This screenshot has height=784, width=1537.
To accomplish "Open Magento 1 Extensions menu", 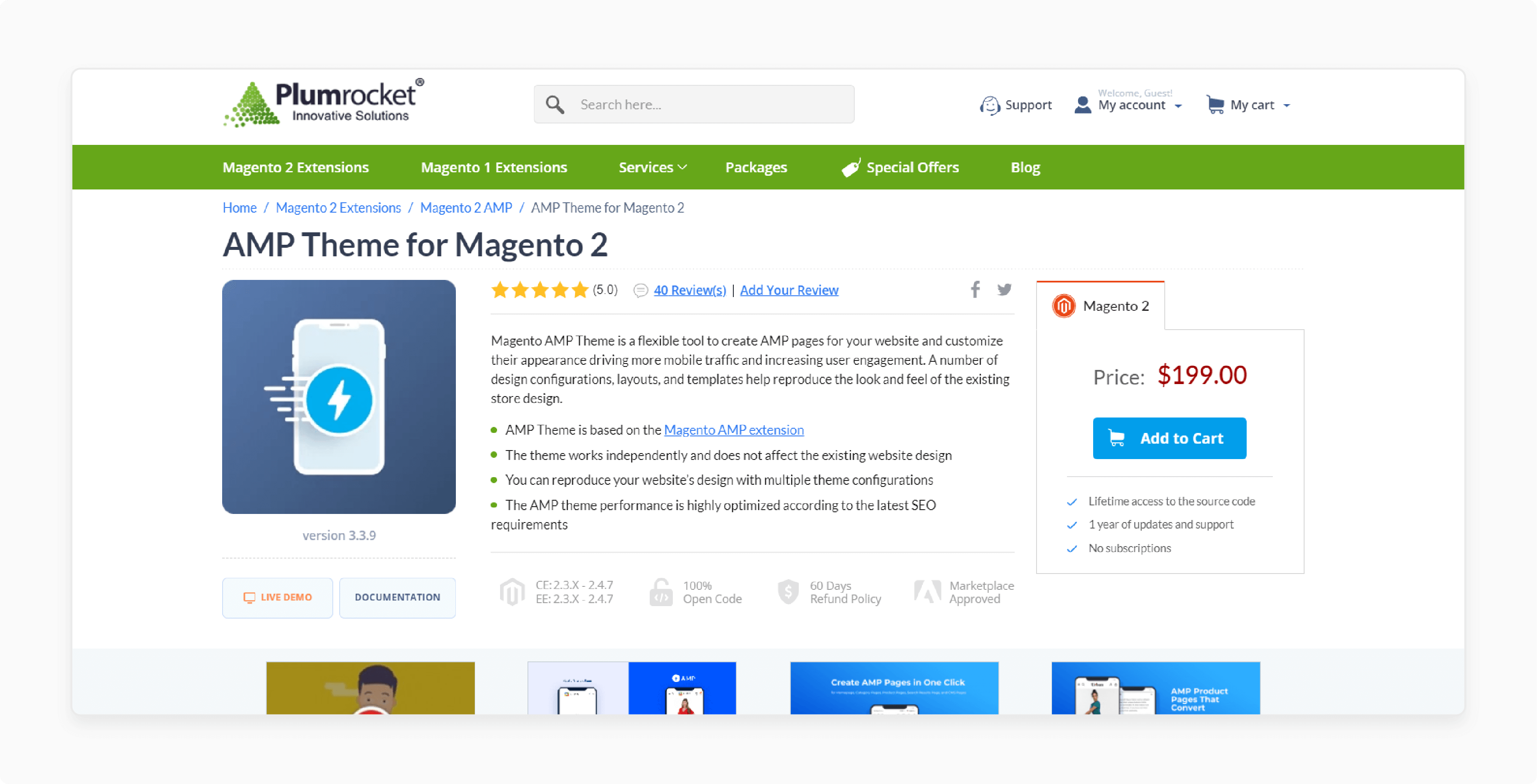I will tap(494, 168).
